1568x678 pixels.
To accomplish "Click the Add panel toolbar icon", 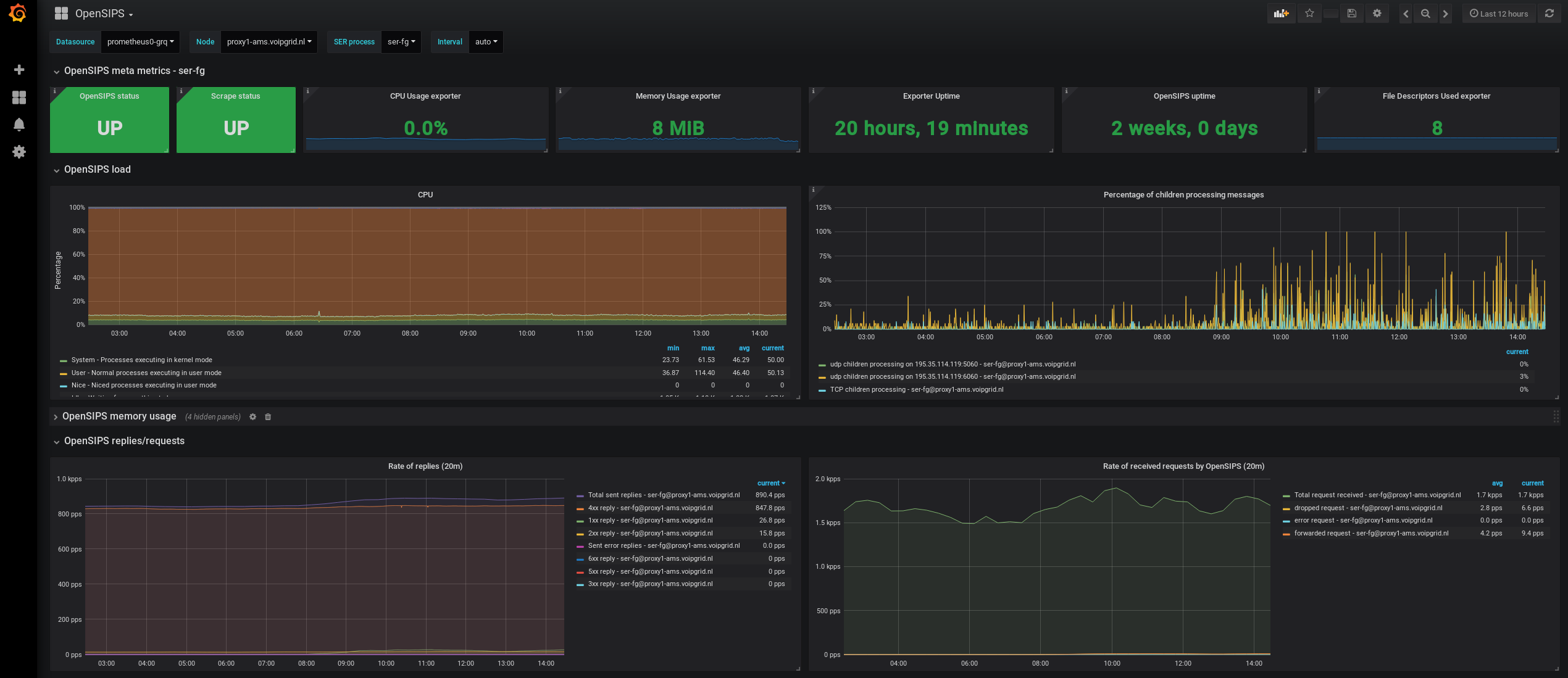I will coord(1281,14).
